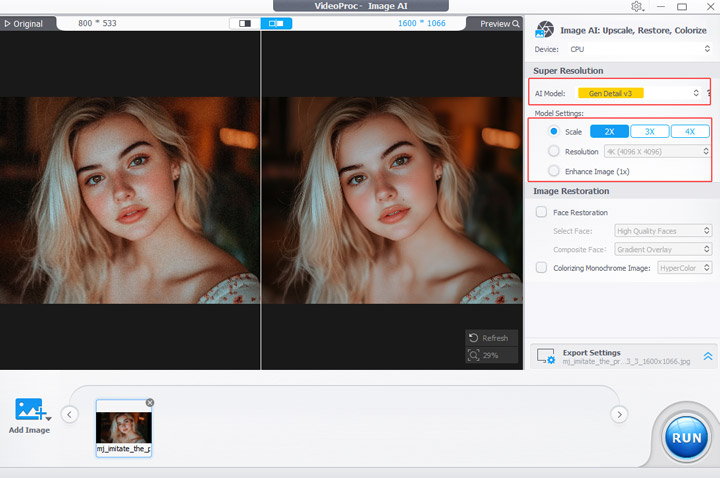
Task: Click the Add Image icon
Action: pos(29,409)
